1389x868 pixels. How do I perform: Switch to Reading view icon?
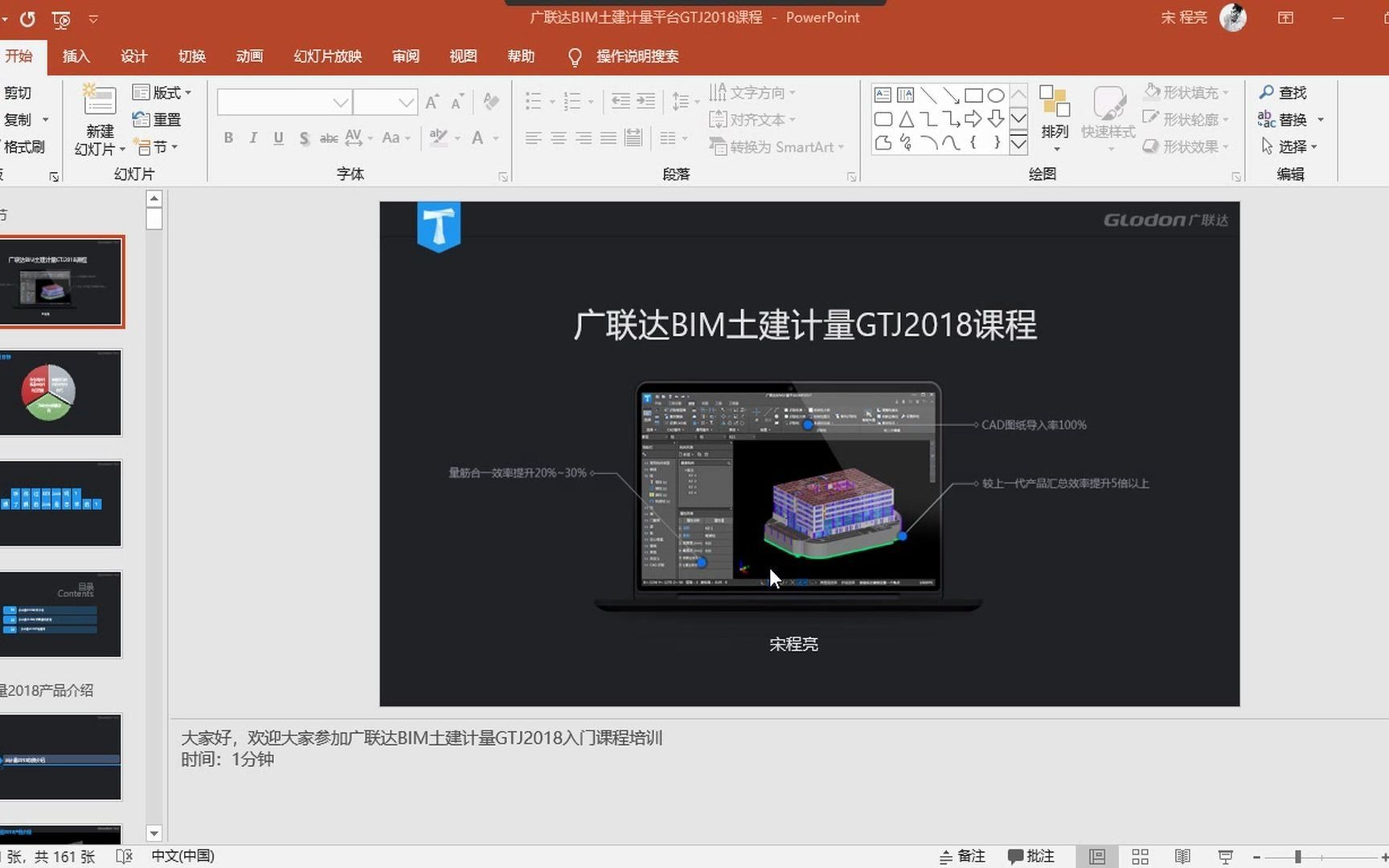pos(1182,857)
